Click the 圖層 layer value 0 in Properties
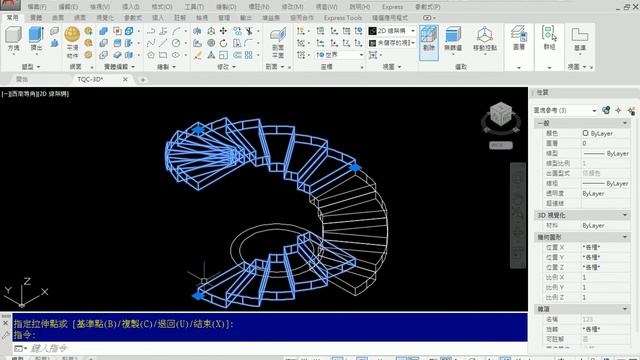This screenshot has width=640, height=360. pyautogui.click(x=605, y=143)
